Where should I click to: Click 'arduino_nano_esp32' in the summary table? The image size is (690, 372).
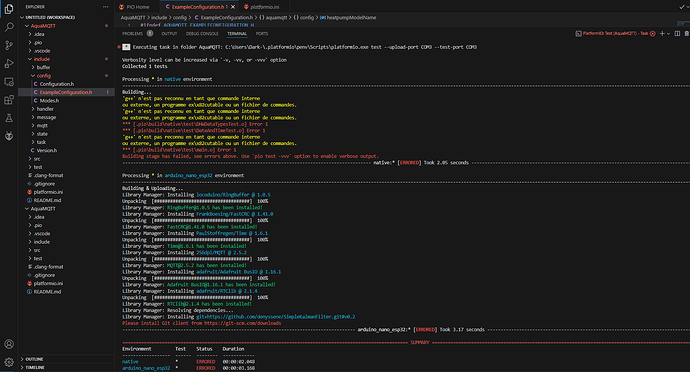point(146,368)
